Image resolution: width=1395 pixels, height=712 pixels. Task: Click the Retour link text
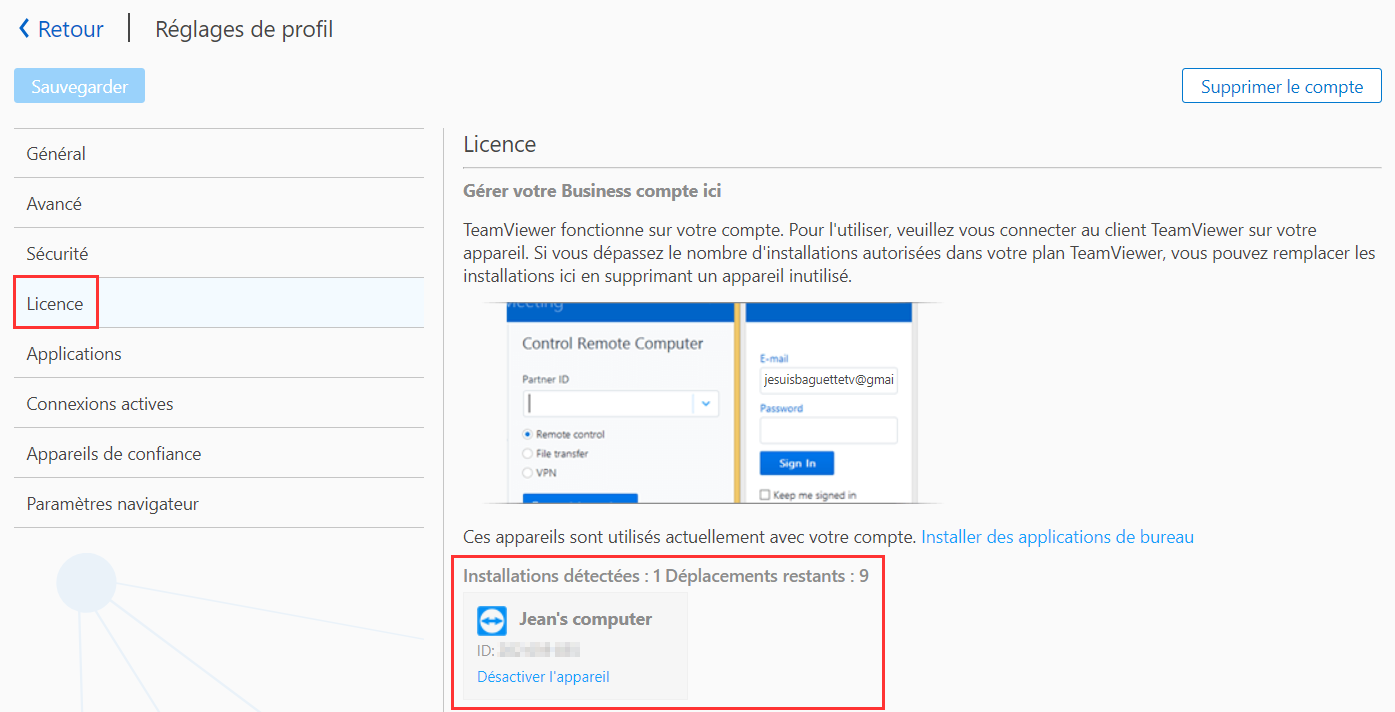coord(71,29)
